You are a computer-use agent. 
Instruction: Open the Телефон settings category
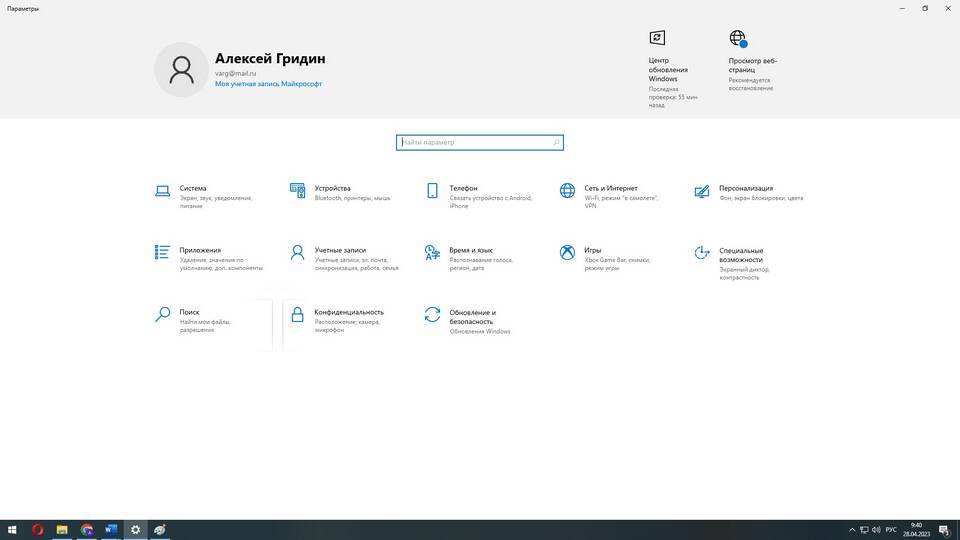tap(463, 189)
